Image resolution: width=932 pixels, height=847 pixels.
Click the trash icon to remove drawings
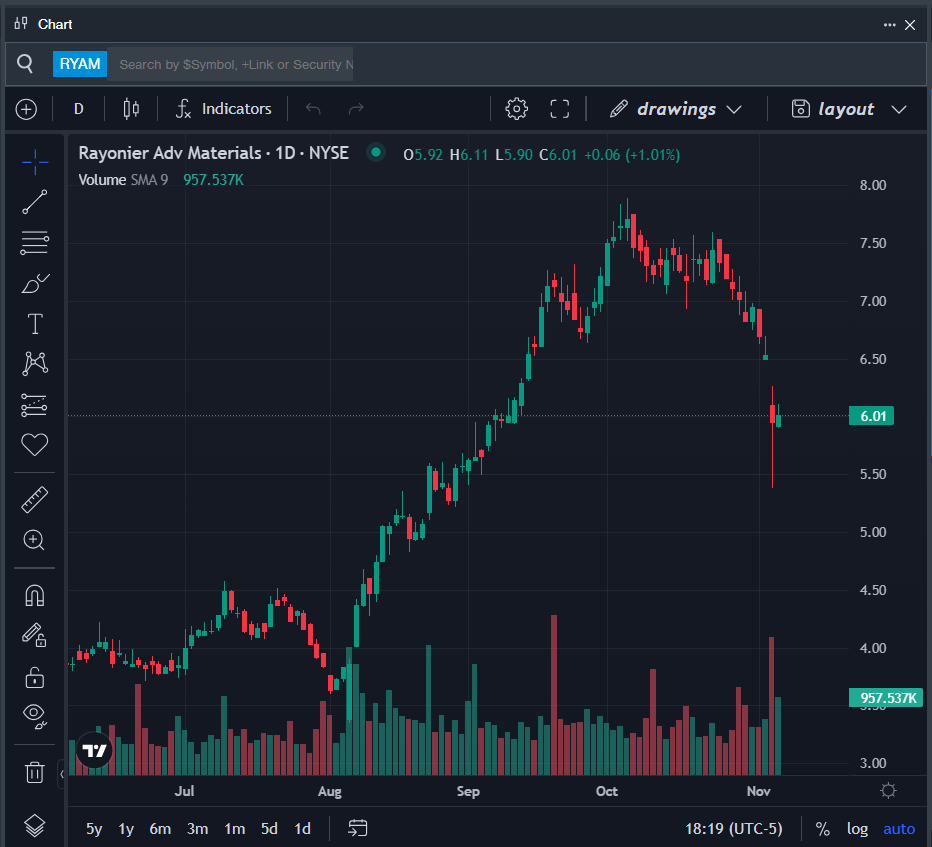click(35, 772)
